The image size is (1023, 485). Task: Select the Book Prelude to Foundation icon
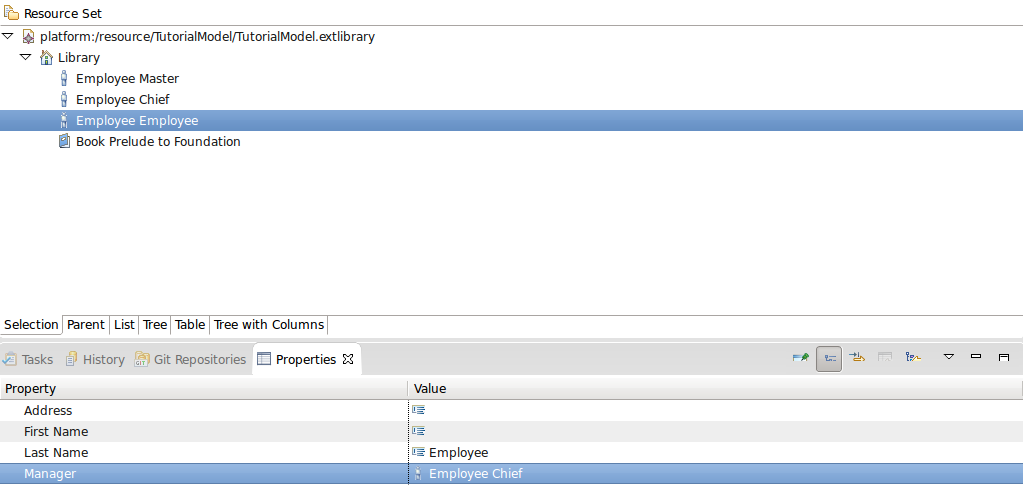click(x=64, y=141)
